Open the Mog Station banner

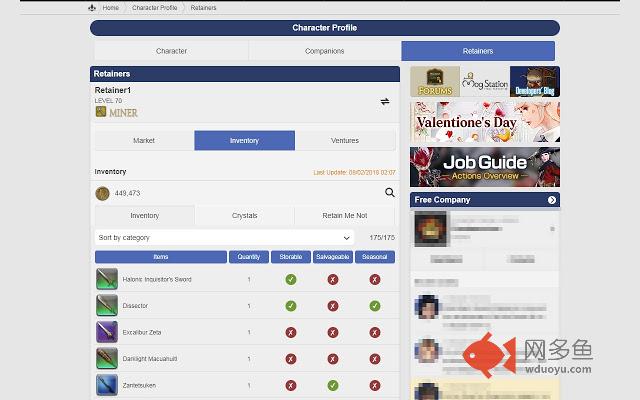[485, 82]
